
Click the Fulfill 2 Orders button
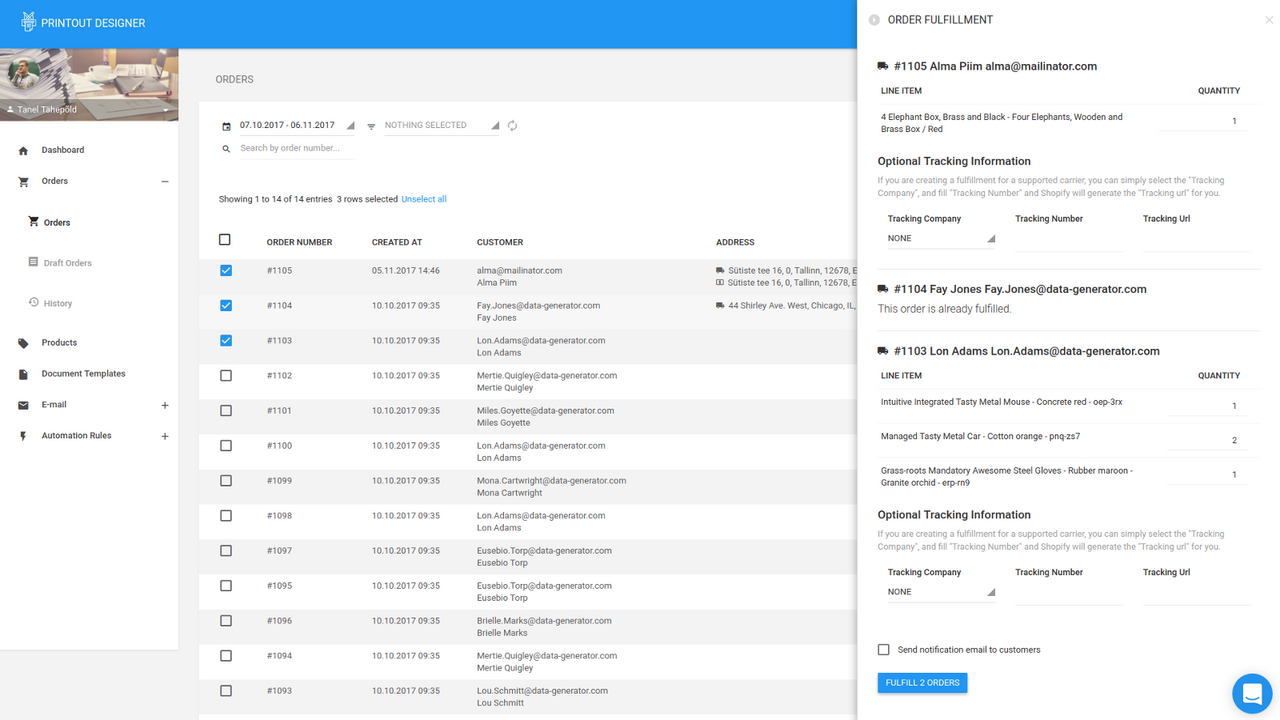point(922,683)
